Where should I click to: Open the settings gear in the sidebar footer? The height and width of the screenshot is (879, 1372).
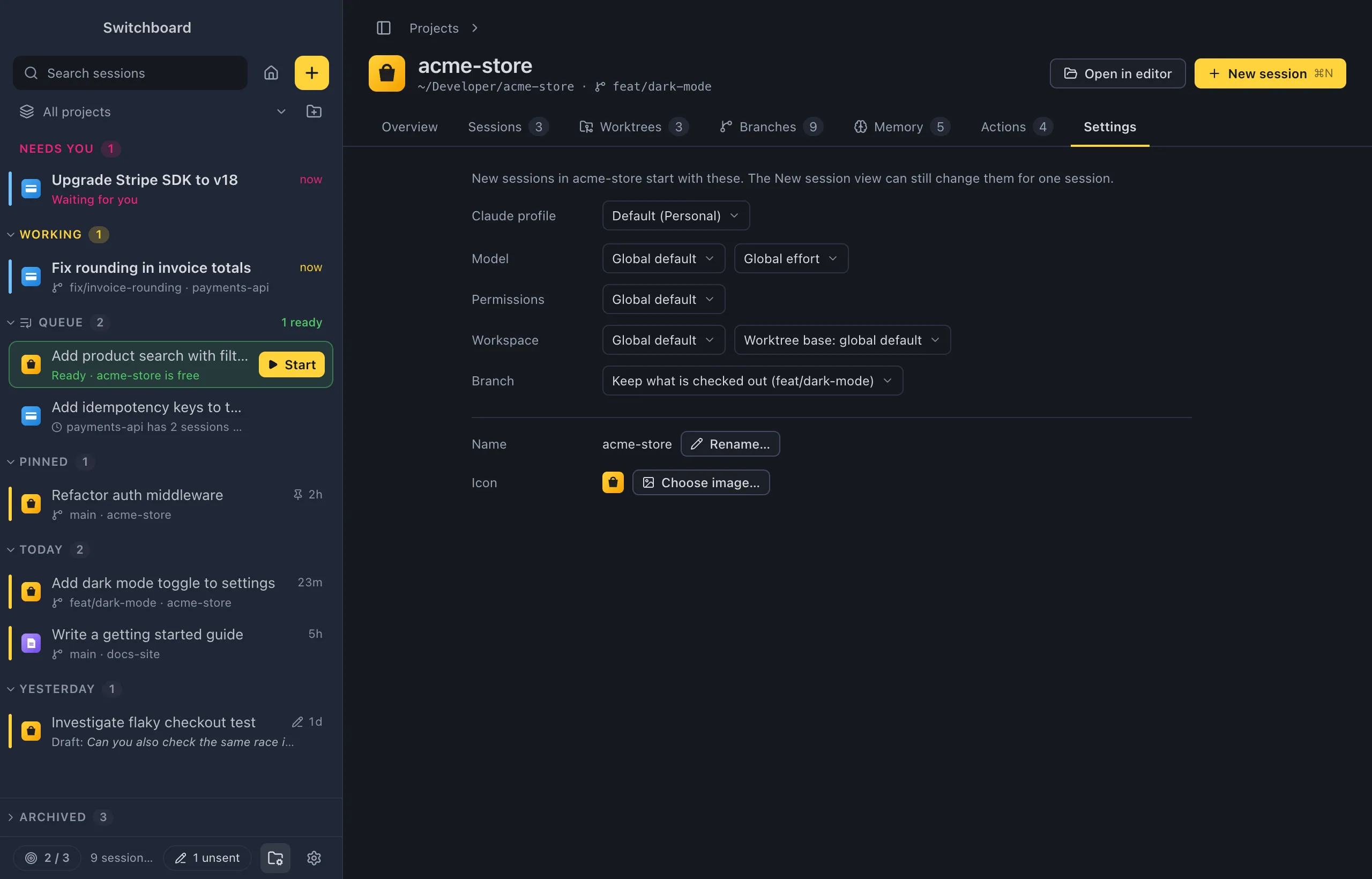[314, 858]
